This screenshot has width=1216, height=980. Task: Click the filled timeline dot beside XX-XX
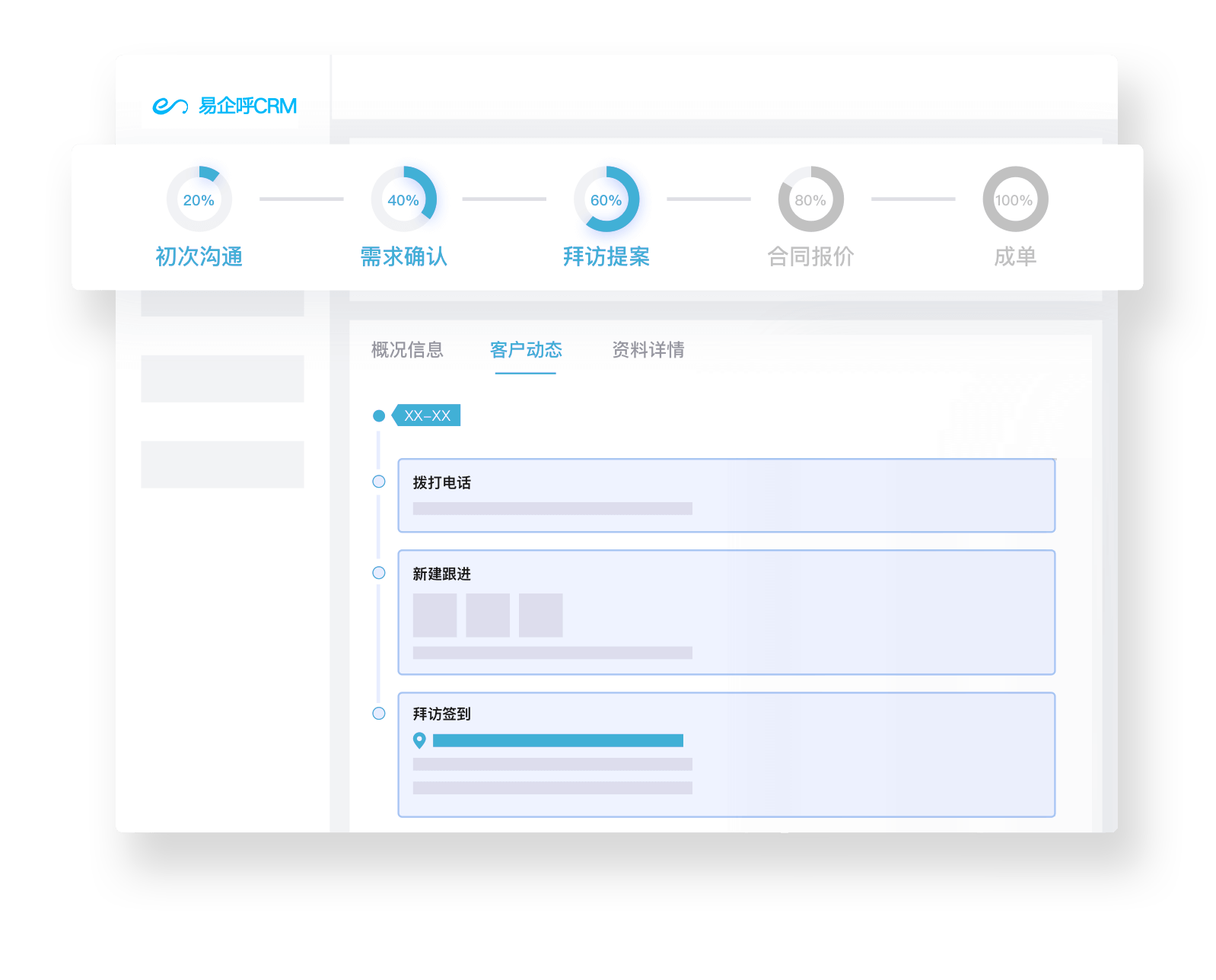(379, 416)
